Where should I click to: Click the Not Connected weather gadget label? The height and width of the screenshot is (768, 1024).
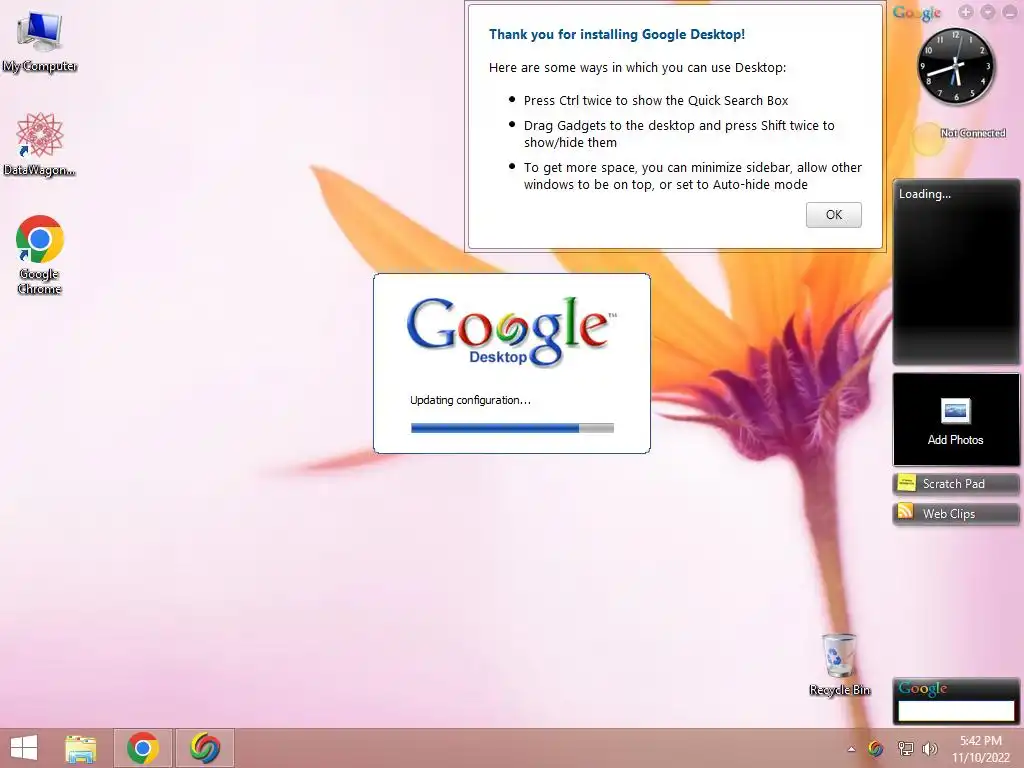(x=973, y=133)
